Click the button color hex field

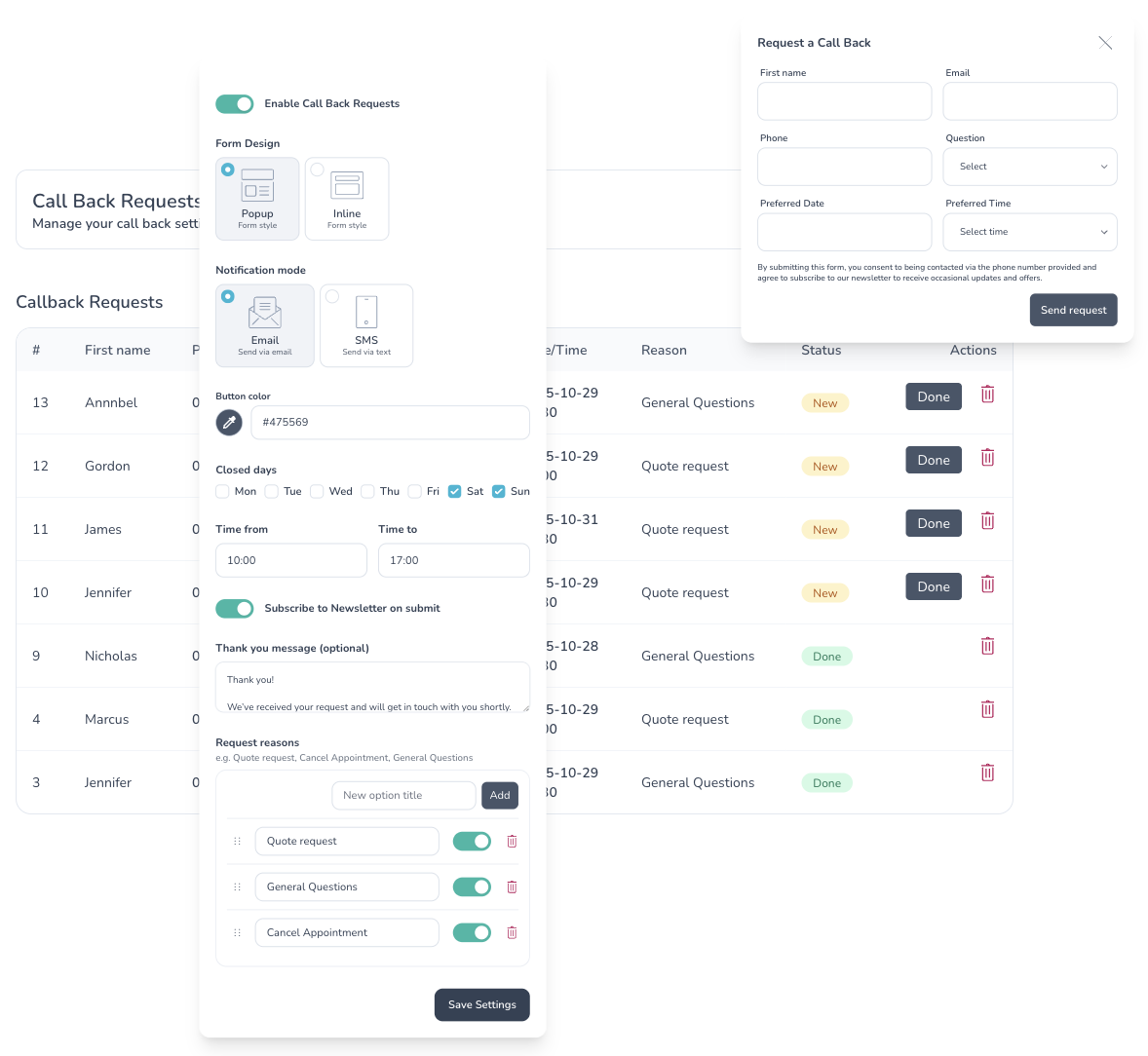(x=390, y=422)
